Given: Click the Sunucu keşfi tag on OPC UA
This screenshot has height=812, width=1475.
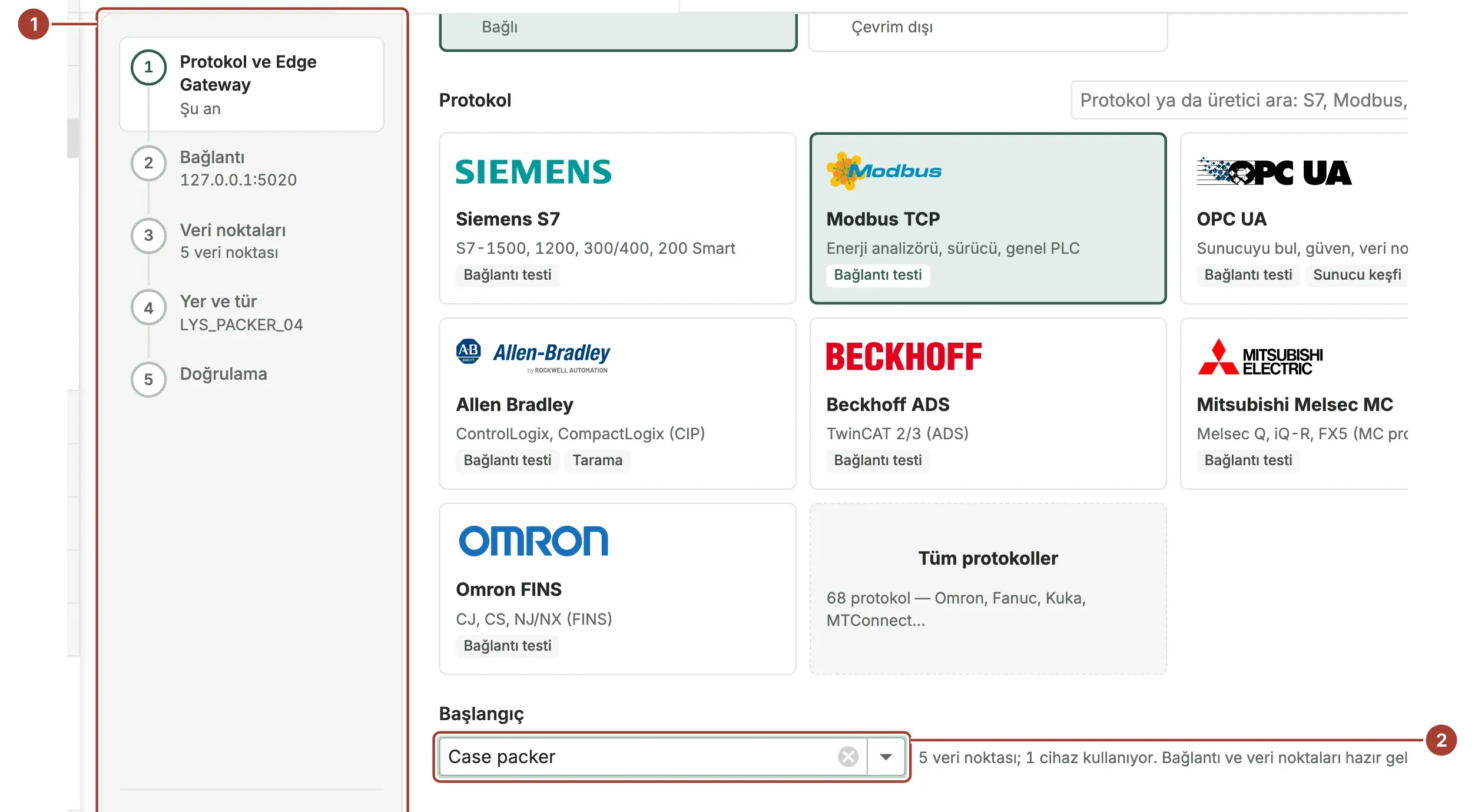Looking at the screenshot, I should coord(1357,274).
